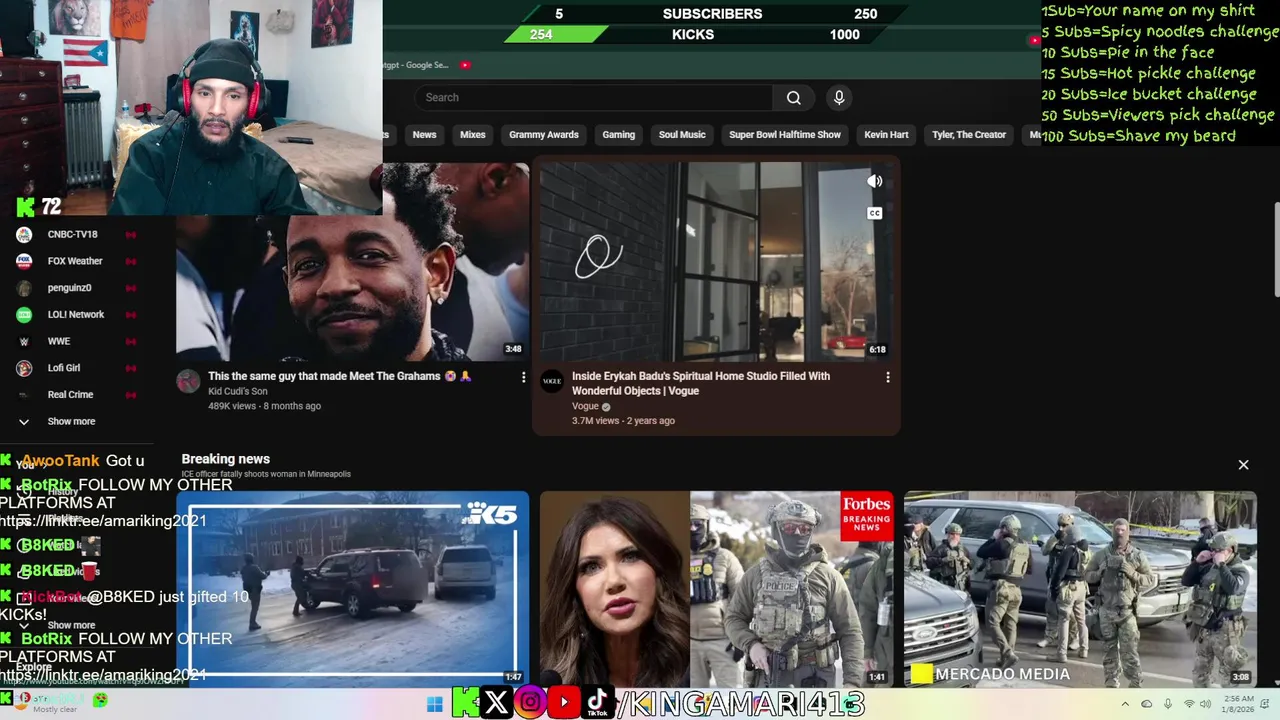The image size is (1280, 720).
Task: Click 'ICE officer fatally shoots woman in Minneapolis' text
Action: (266, 474)
